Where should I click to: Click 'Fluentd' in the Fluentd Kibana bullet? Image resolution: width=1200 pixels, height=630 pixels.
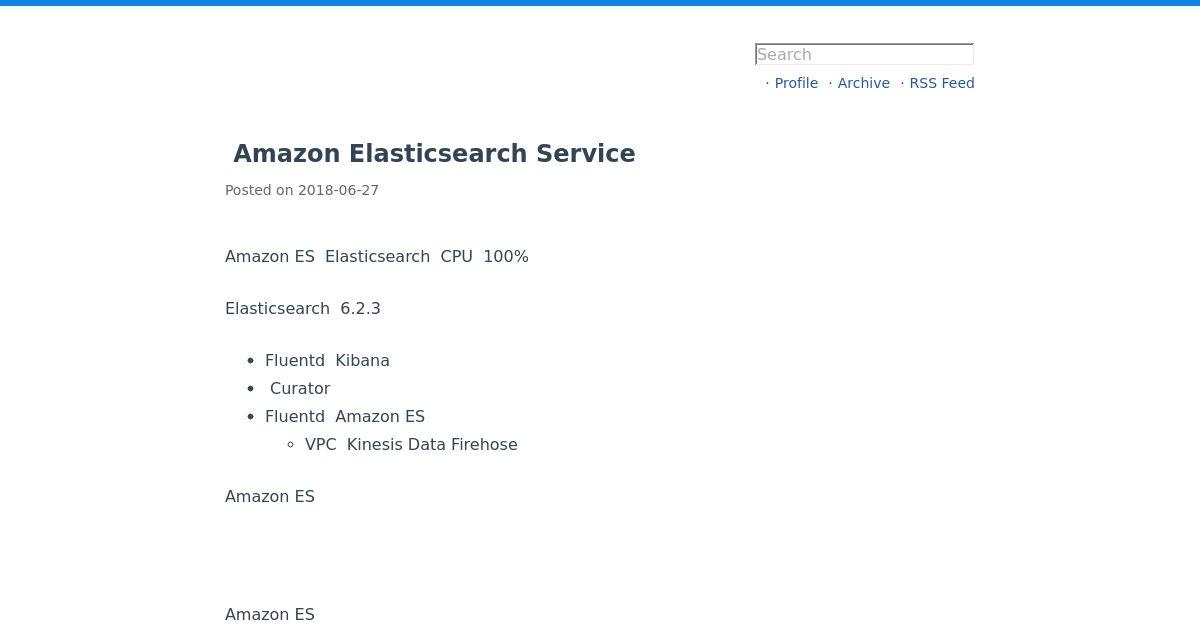(295, 360)
